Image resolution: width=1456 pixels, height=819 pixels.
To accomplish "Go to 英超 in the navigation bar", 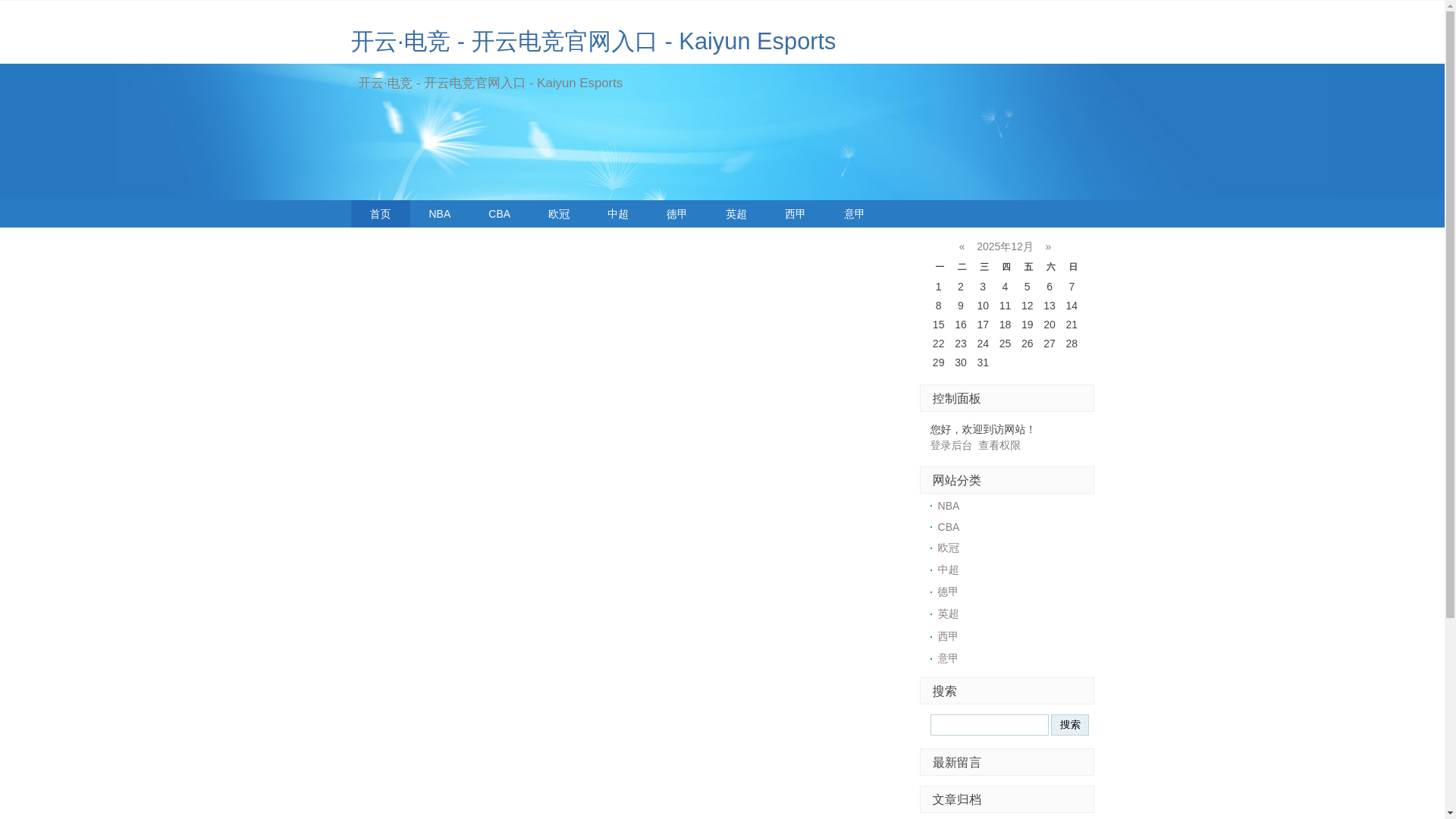I will click(736, 214).
